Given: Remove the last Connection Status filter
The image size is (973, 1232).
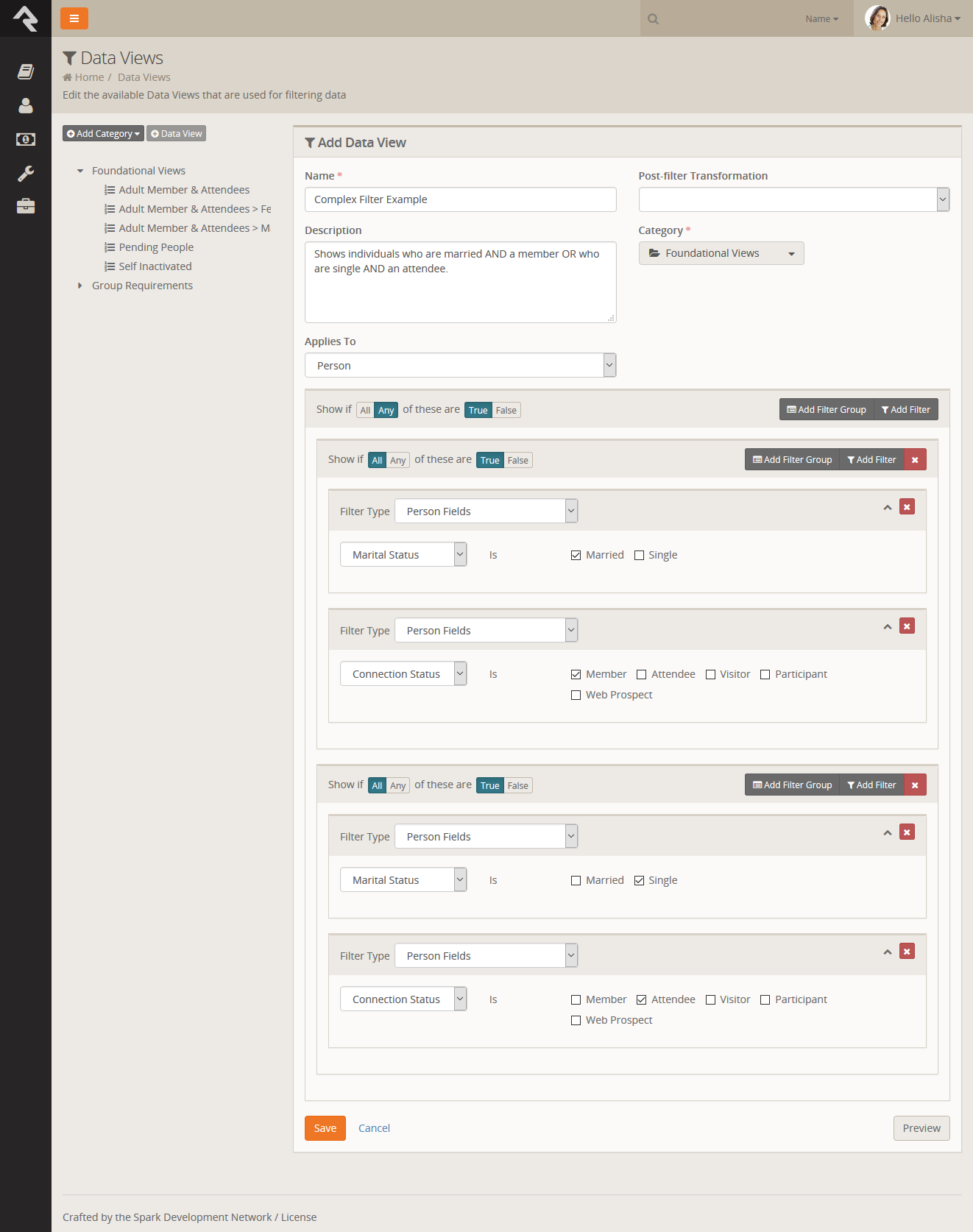Looking at the screenshot, I should pyautogui.click(x=907, y=952).
